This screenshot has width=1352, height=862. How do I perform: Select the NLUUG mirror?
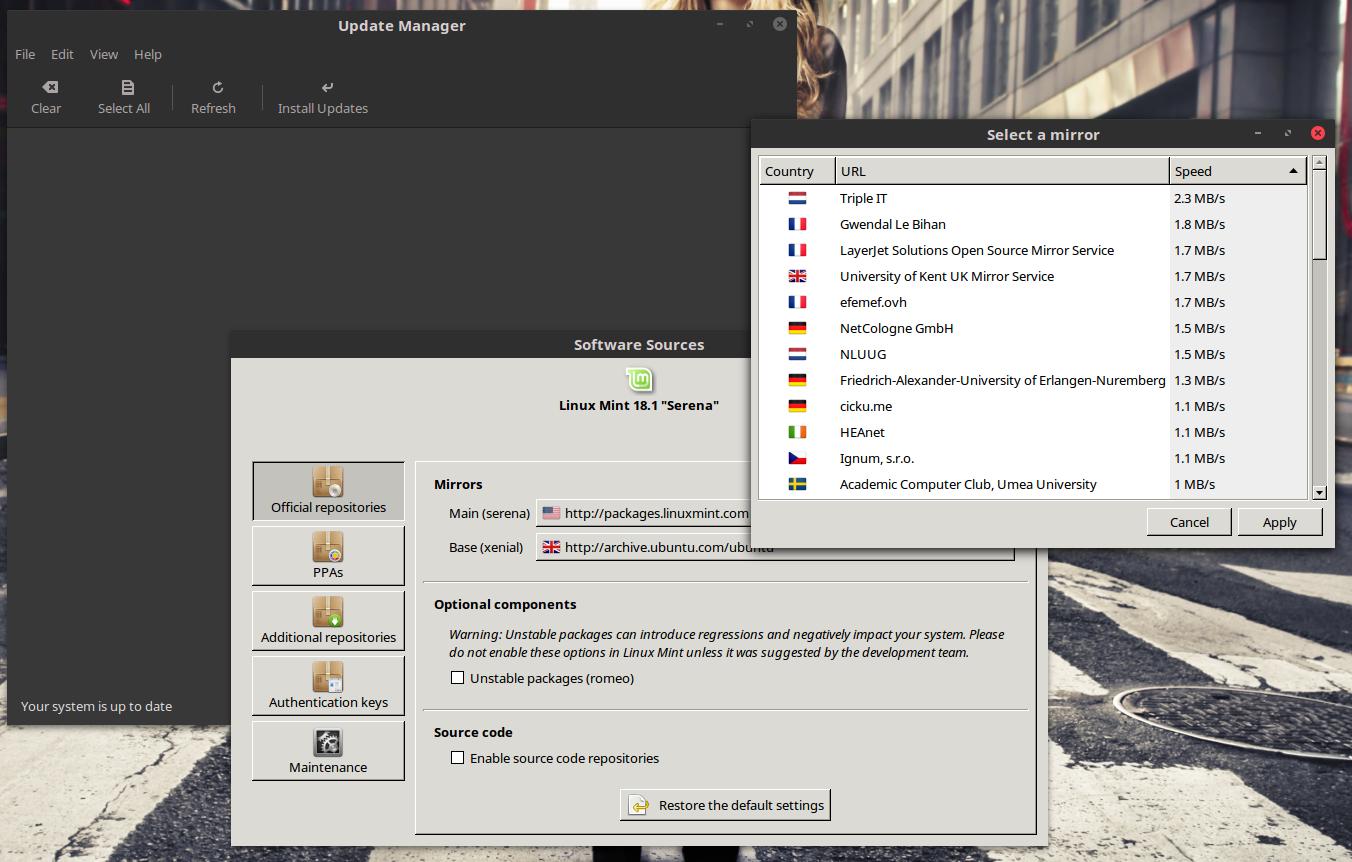pyautogui.click(x=1033, y=354)
